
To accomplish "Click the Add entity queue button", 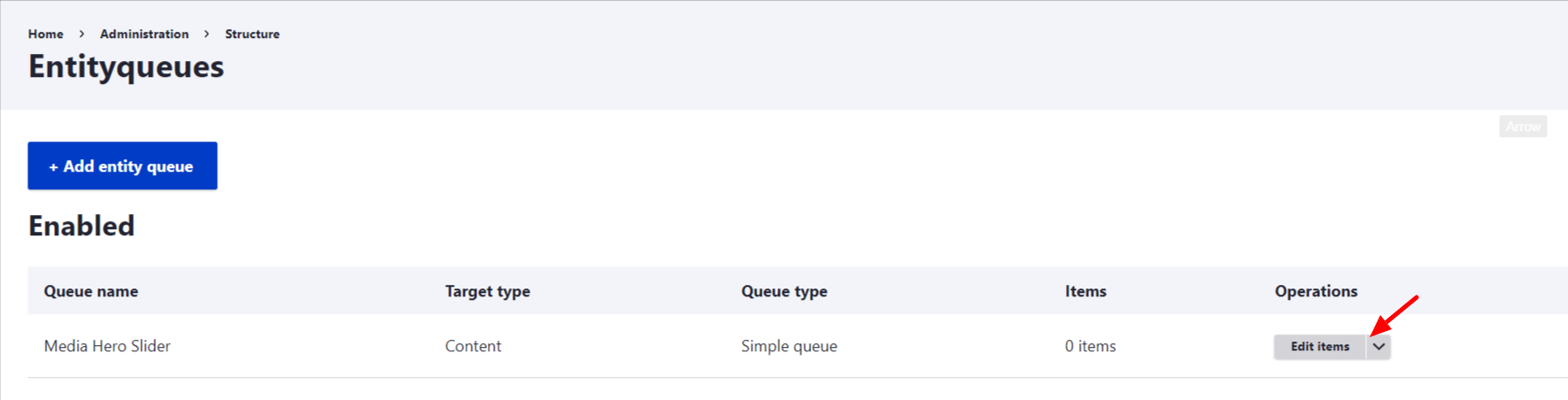I will [x=122, y=165].
